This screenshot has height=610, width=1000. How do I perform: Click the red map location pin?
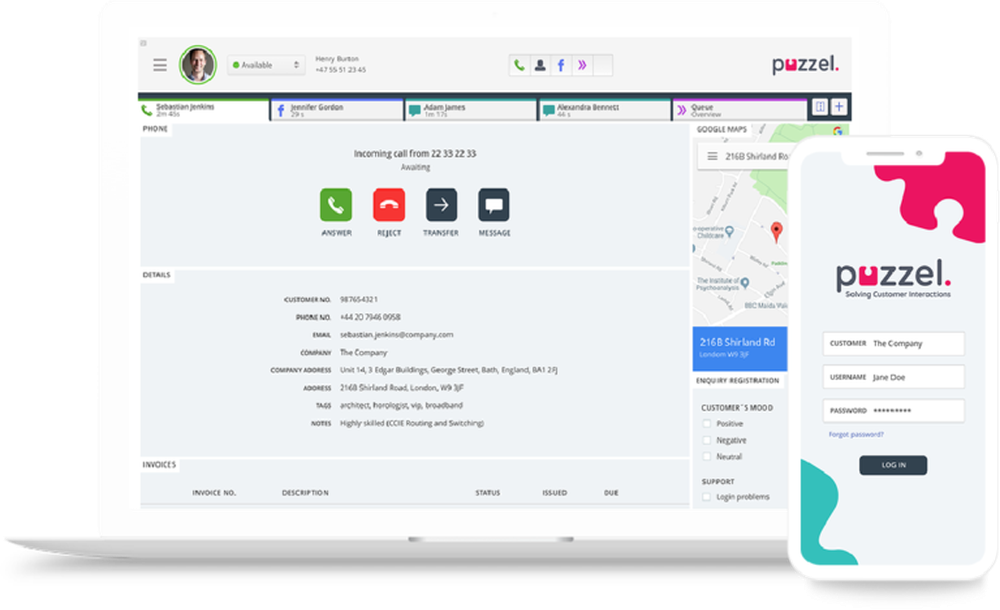click(x=776, y=232)
